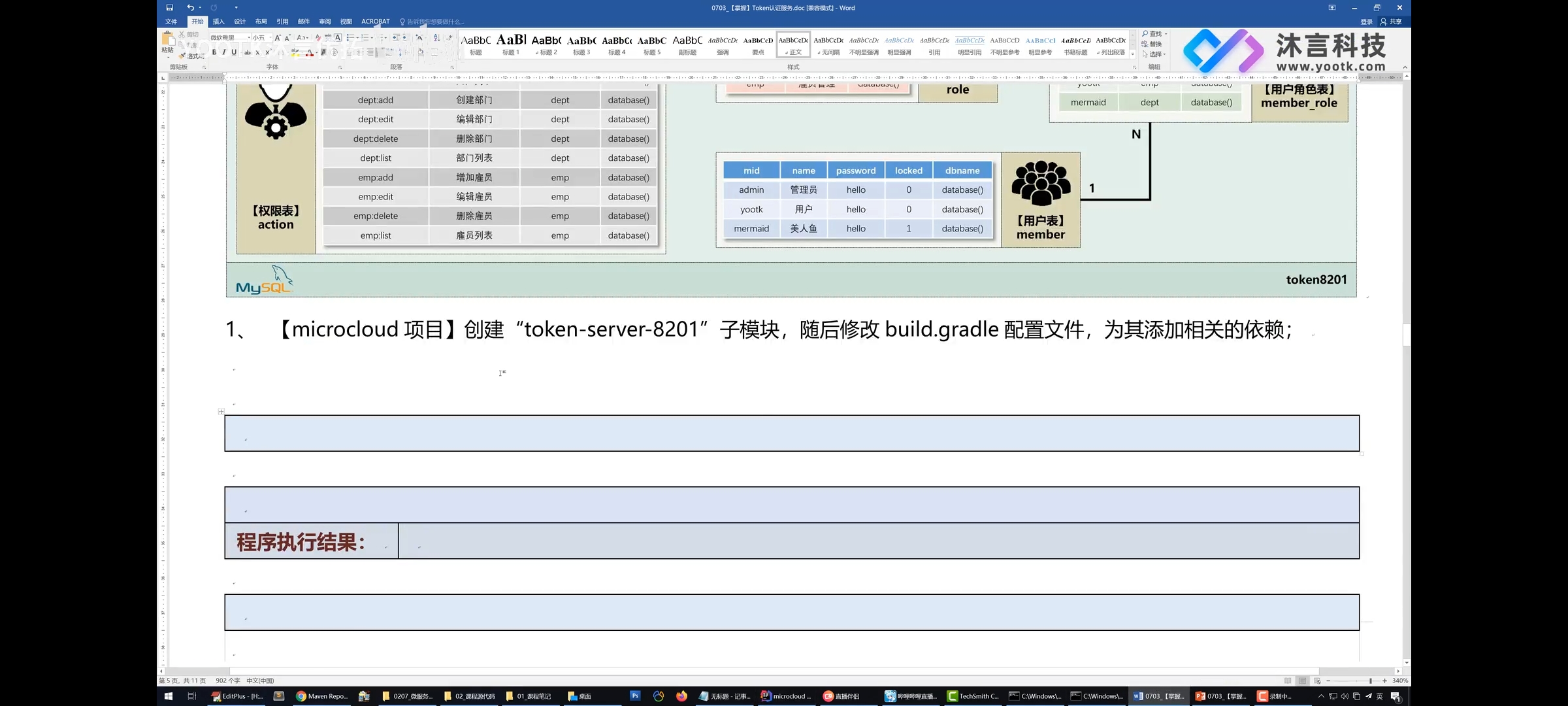The height and width of the screenshot is (706, 1568).
Task: Switch to Read Mode view icon
Action: [x=1288, y=681]
